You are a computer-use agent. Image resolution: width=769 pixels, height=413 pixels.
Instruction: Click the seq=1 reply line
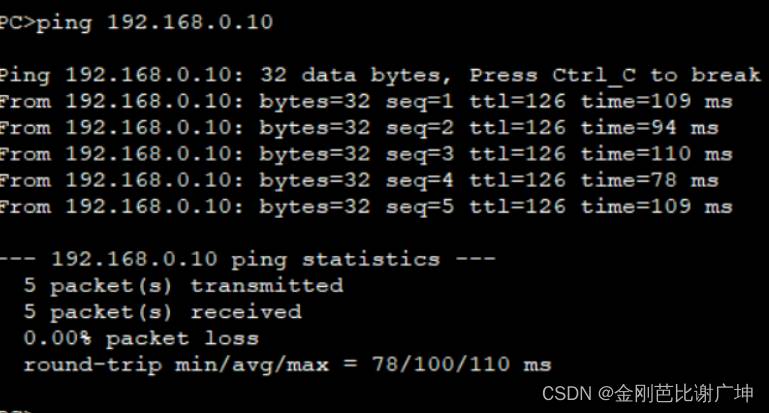click(366, 102)
